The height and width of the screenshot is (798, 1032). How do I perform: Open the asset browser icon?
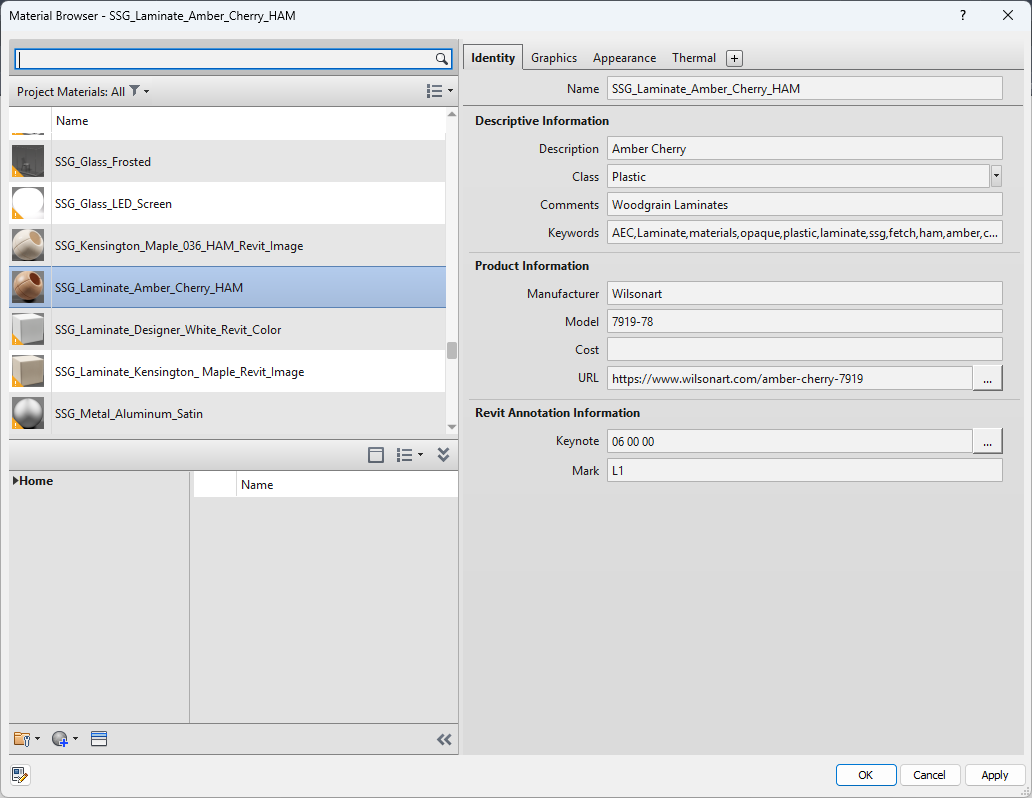click(98, 739)
